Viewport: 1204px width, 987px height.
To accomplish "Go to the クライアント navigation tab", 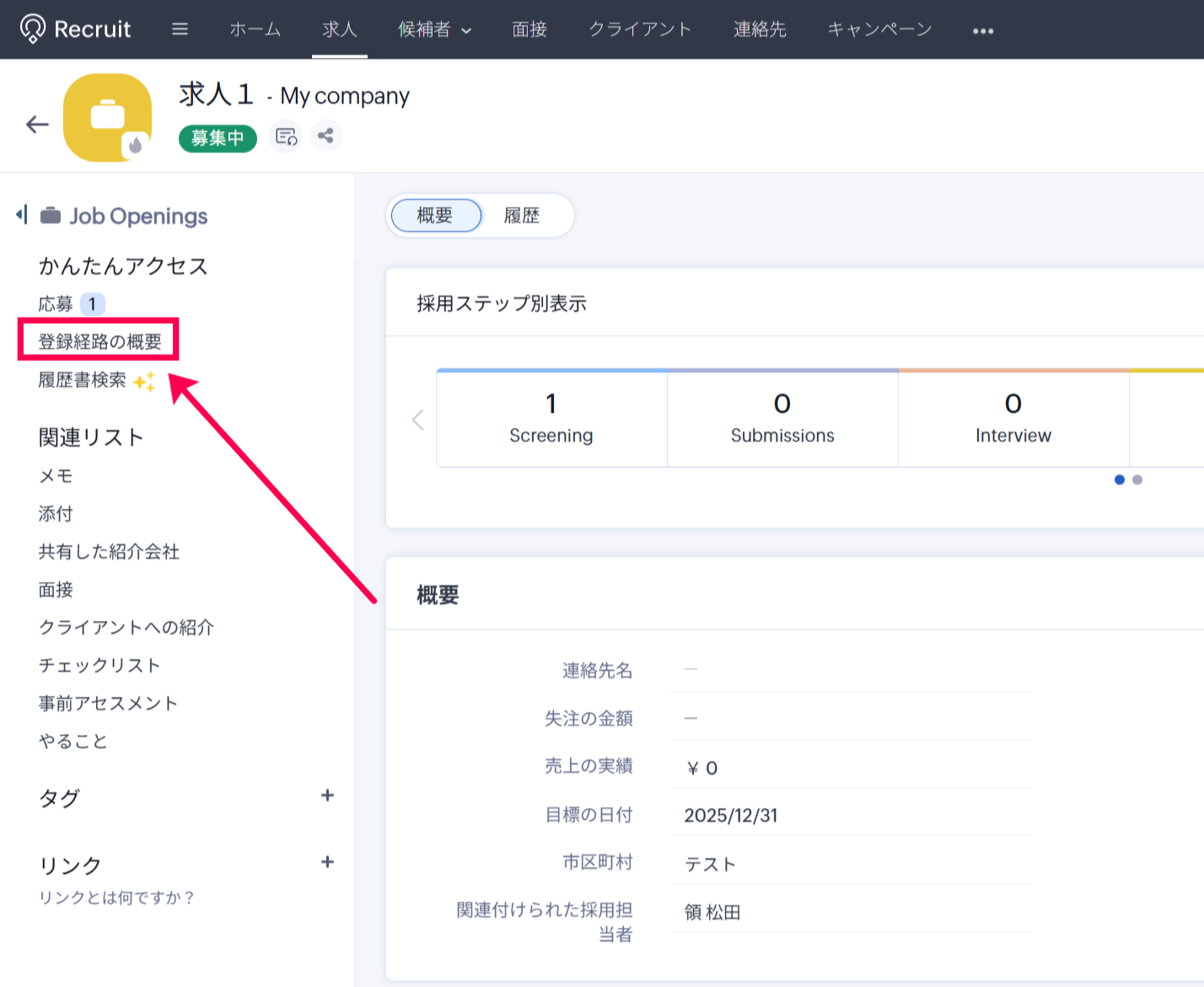I will [639, 30].
